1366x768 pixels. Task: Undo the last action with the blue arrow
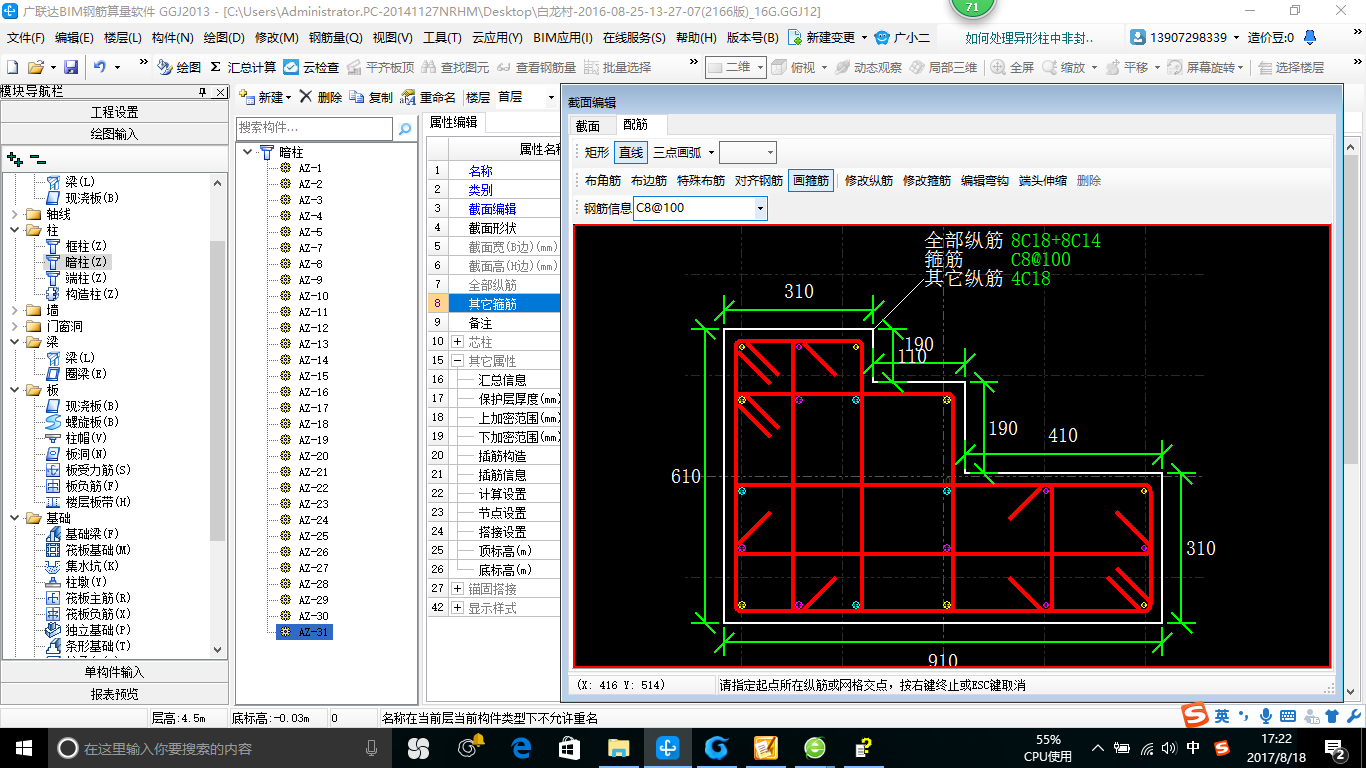[x=100, y=67]
